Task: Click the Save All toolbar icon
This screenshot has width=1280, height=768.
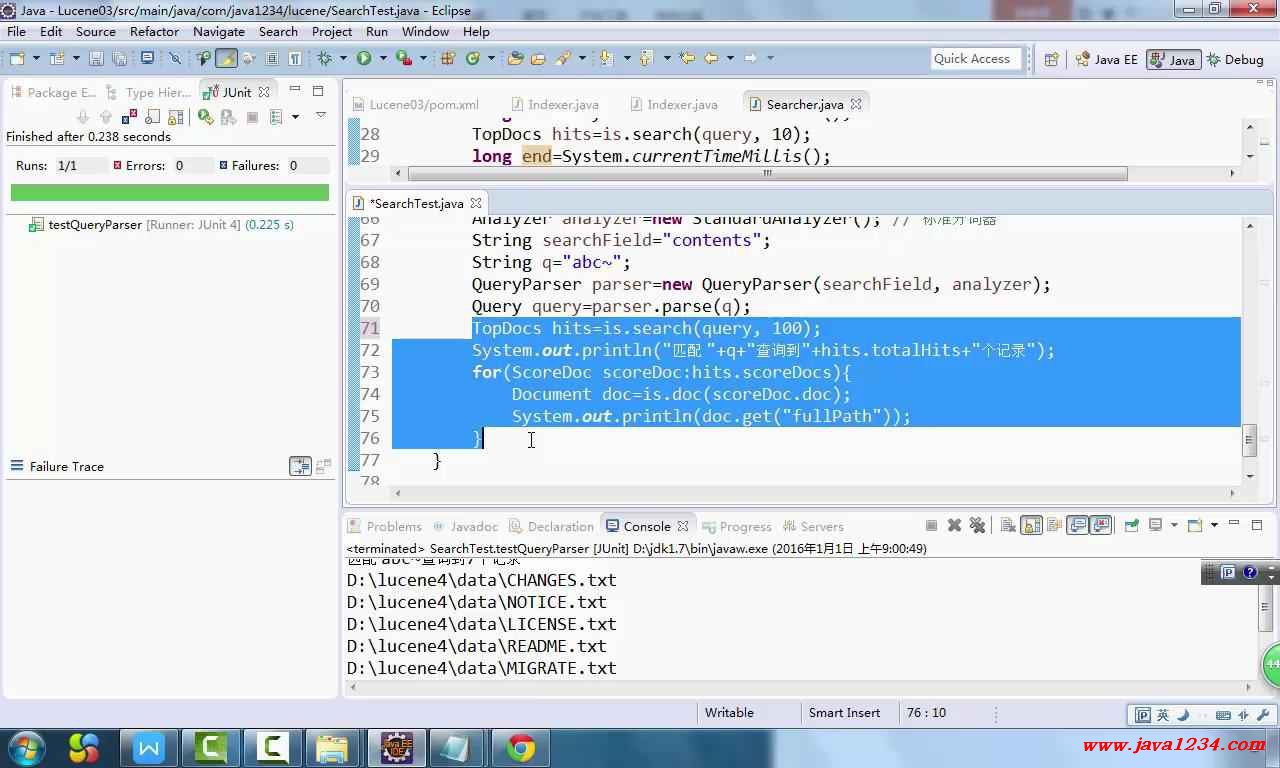Action: 119,58
